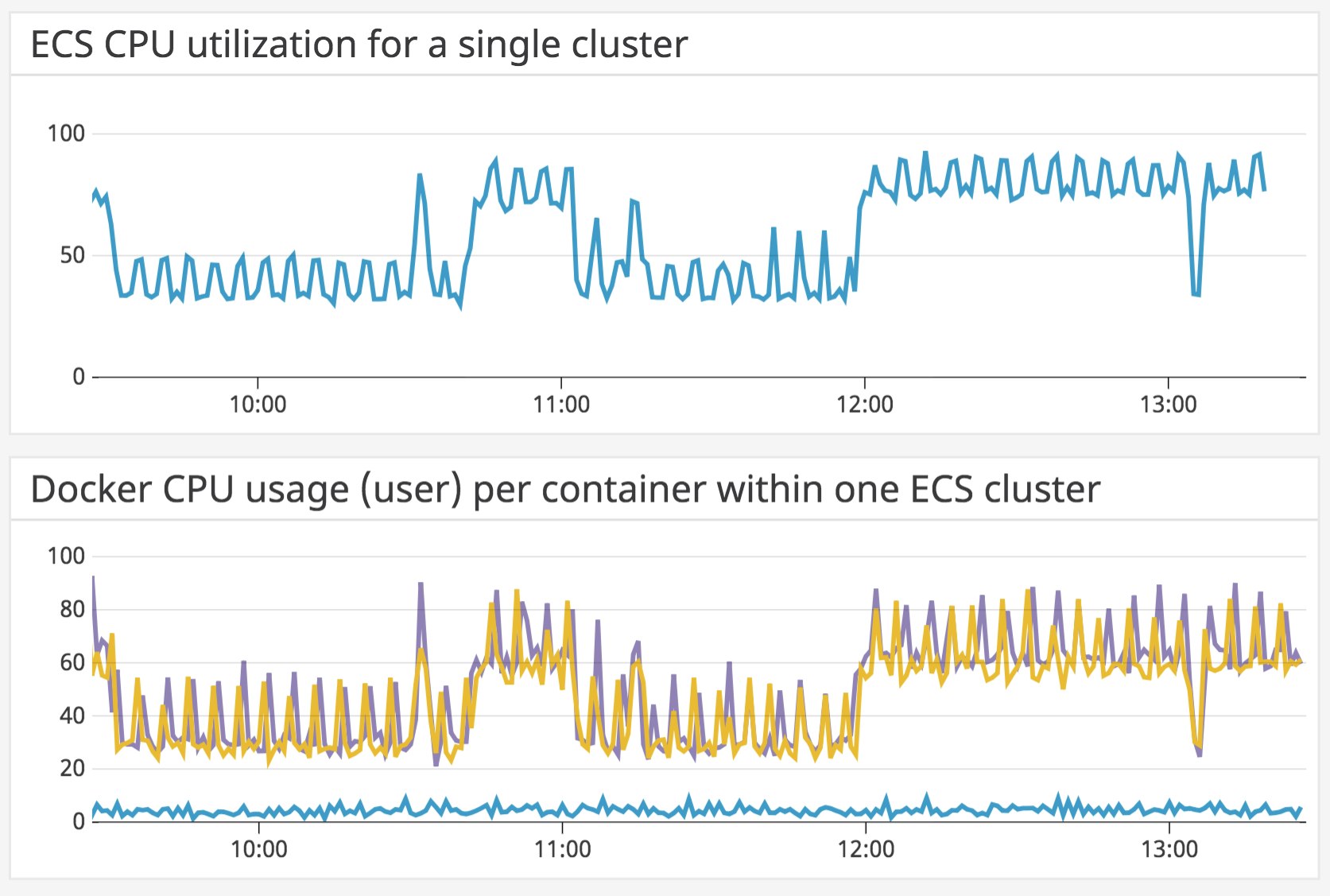Click the 100 y-axis label on ECS chart

coord(66,134)
